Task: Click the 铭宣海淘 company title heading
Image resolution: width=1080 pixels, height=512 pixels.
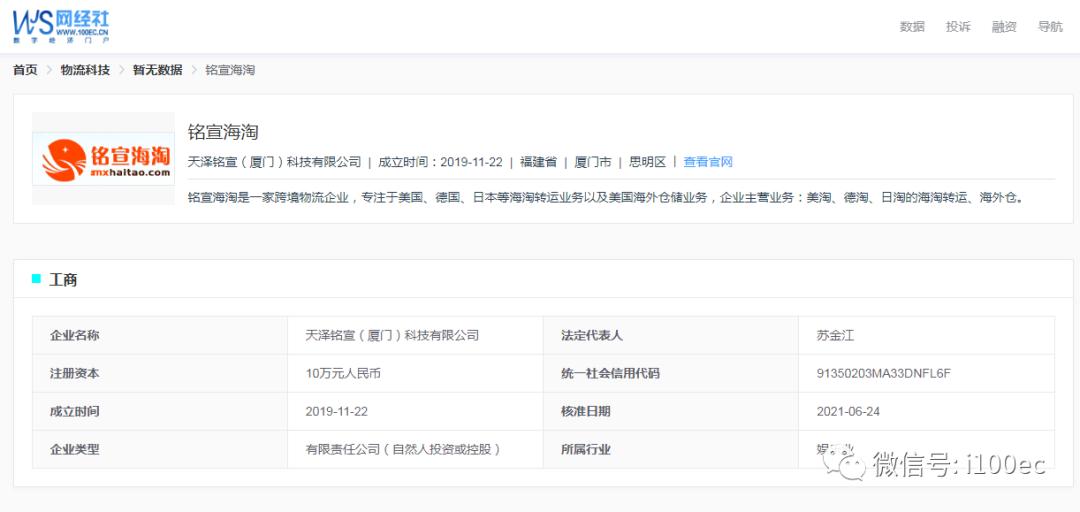Action: pyautogui.click(x=223, y=132)
